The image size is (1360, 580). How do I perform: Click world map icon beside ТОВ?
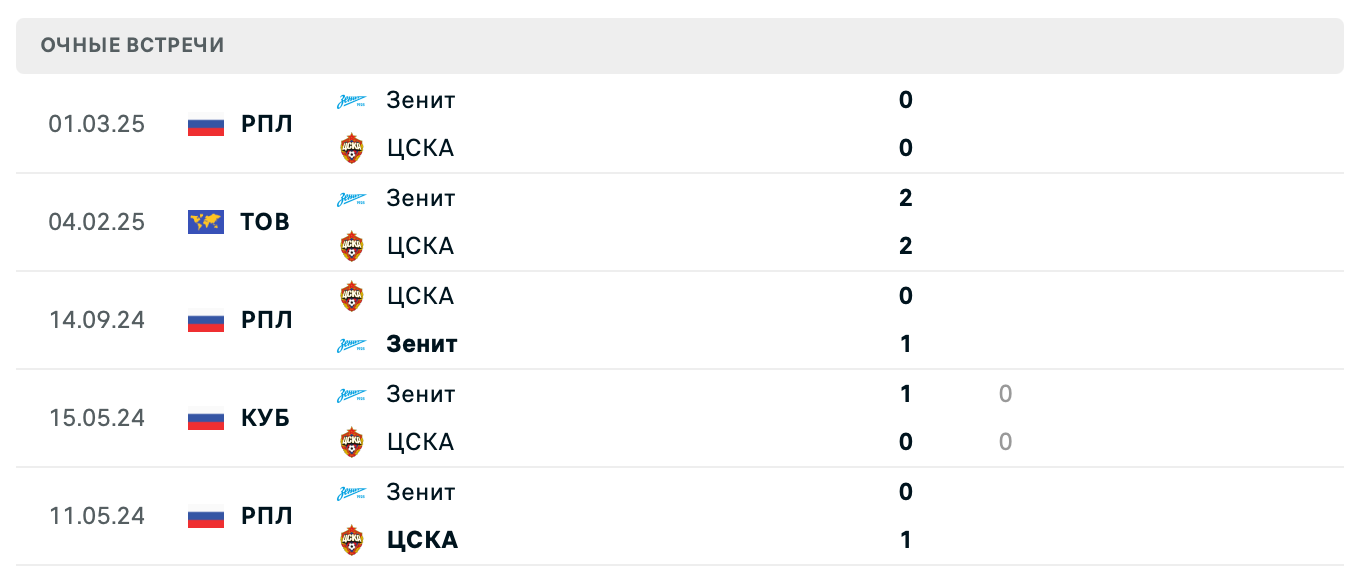coord(206,222)
